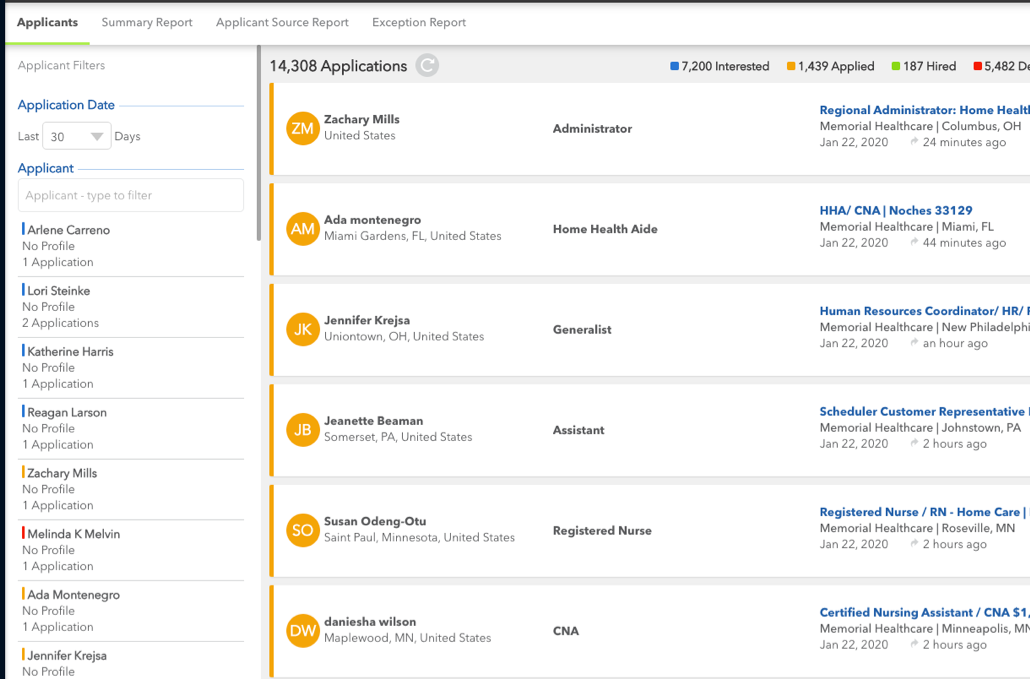The height and width of the screenshot is (679, 1030).
Task: Select Jennifer Krejsa in applicant filter list
Action: (131, 663)
